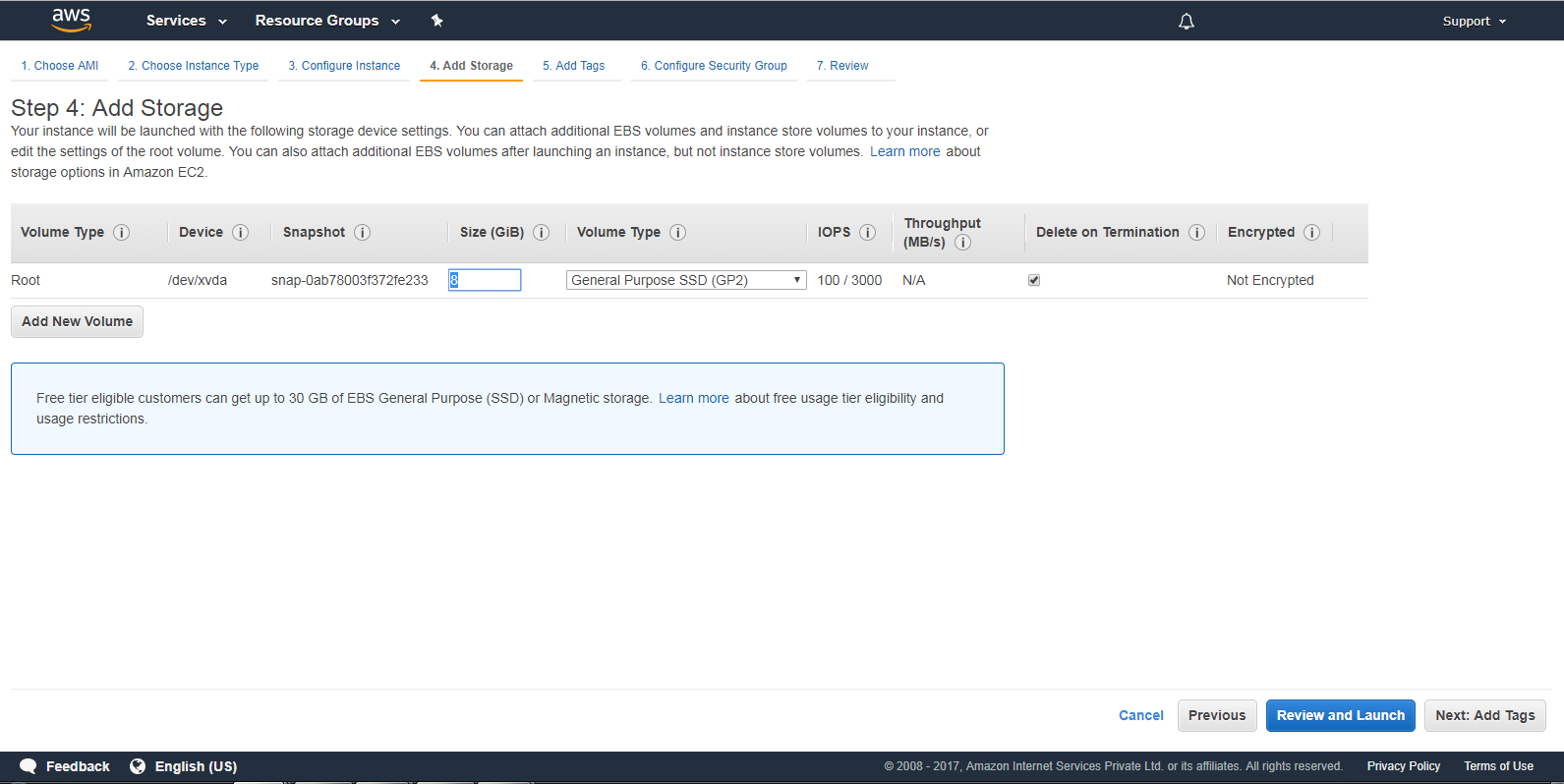Viewport: 1564px width, 784px height.
Task: Open the notifications bell icon
Action: pyautogui.click(x=1187, y=21)
